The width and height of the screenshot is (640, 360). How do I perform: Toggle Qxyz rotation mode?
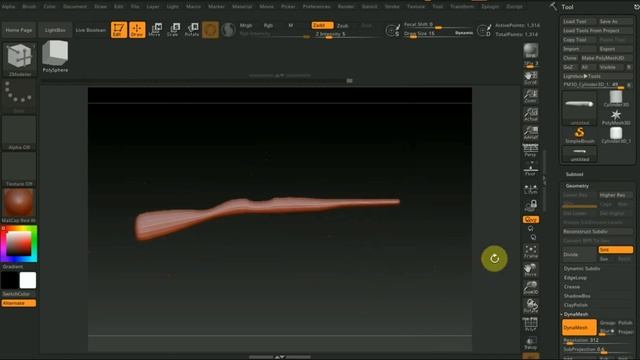pyautogui.click(x=531, y=220)
